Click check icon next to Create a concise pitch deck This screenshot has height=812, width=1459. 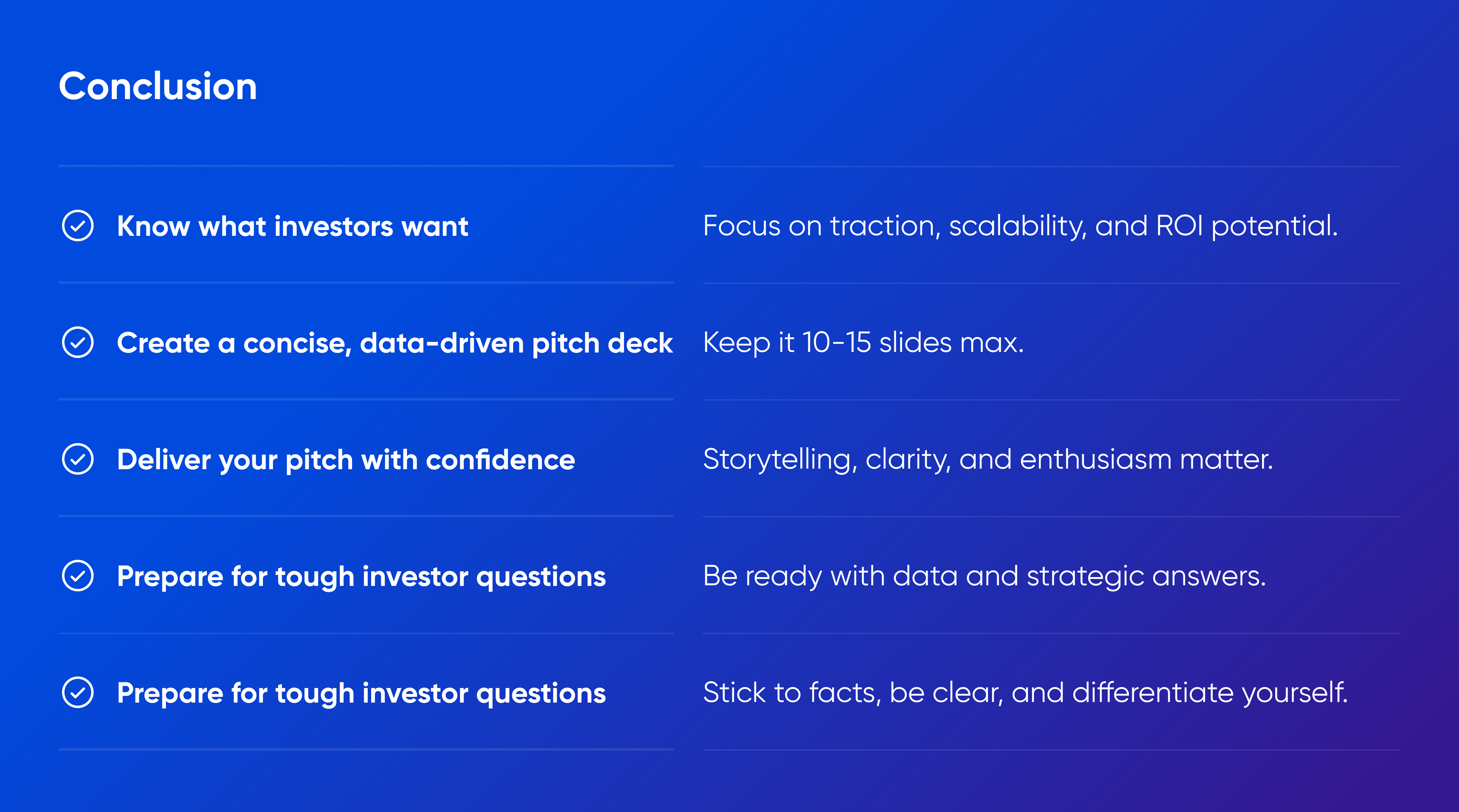pyautogui.click(x=78, y=342)
